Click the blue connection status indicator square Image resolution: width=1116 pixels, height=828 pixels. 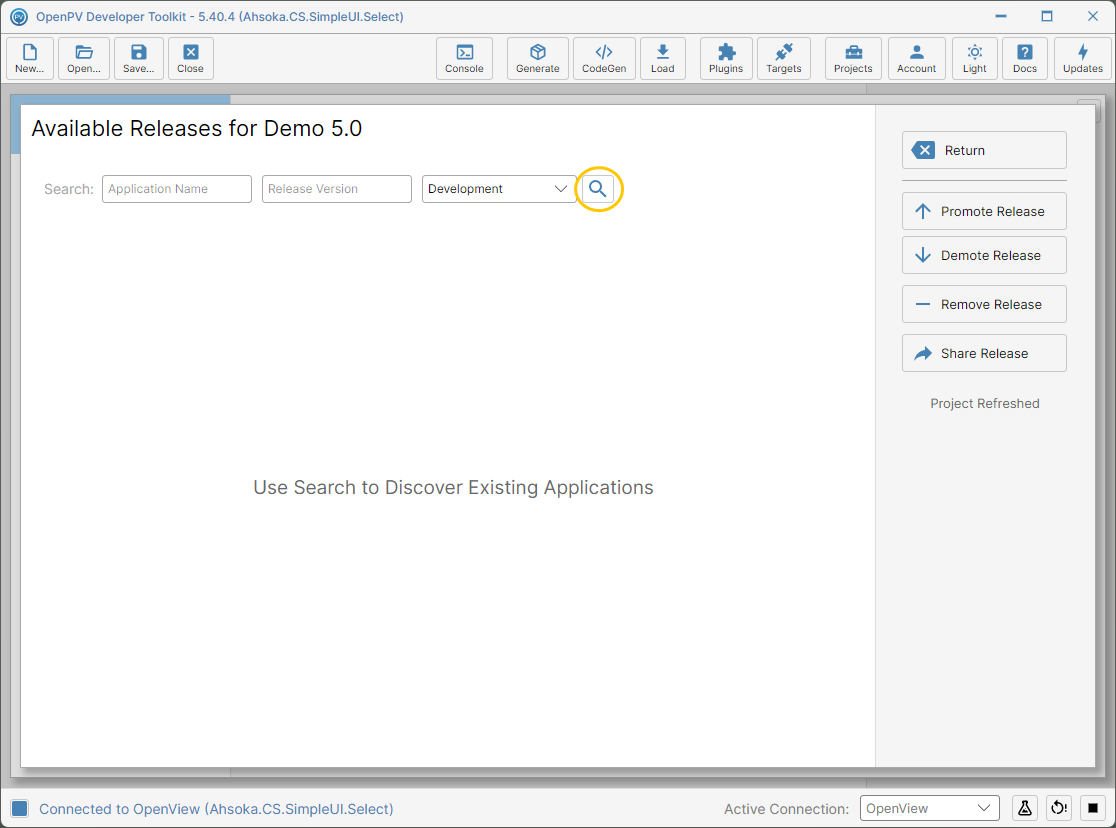tap(19, 808)
